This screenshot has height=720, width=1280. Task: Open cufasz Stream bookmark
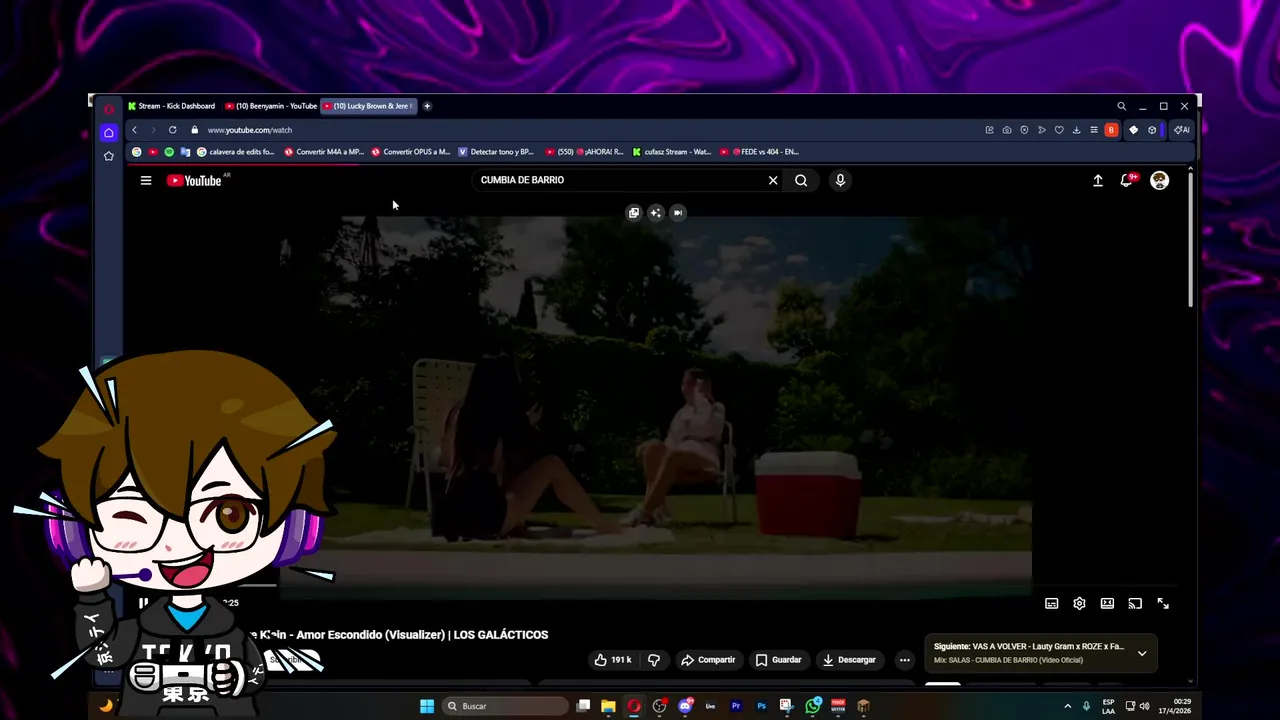tap(672, 152)
